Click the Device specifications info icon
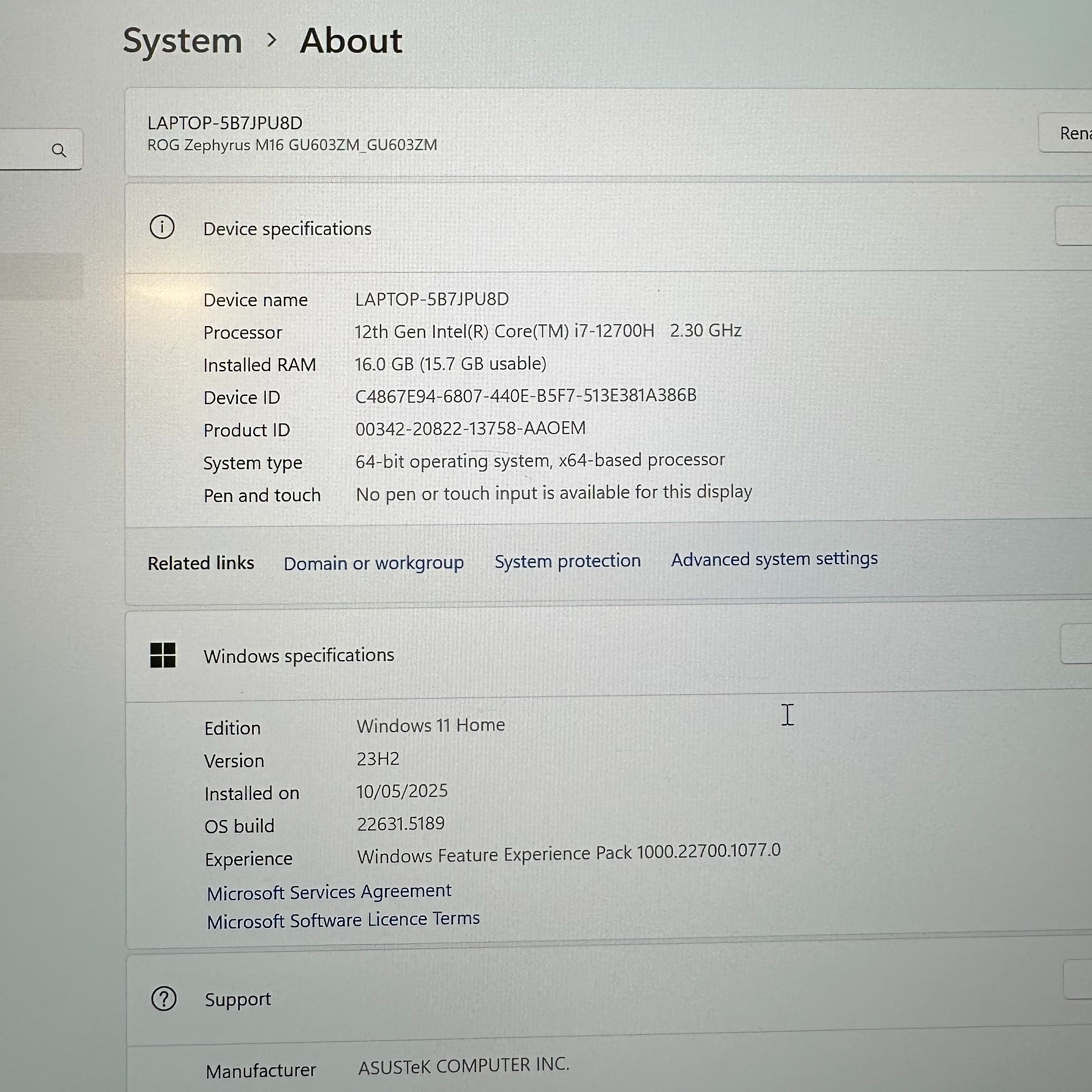This screenshot has width=1092, height=1092. click(162, 227)
